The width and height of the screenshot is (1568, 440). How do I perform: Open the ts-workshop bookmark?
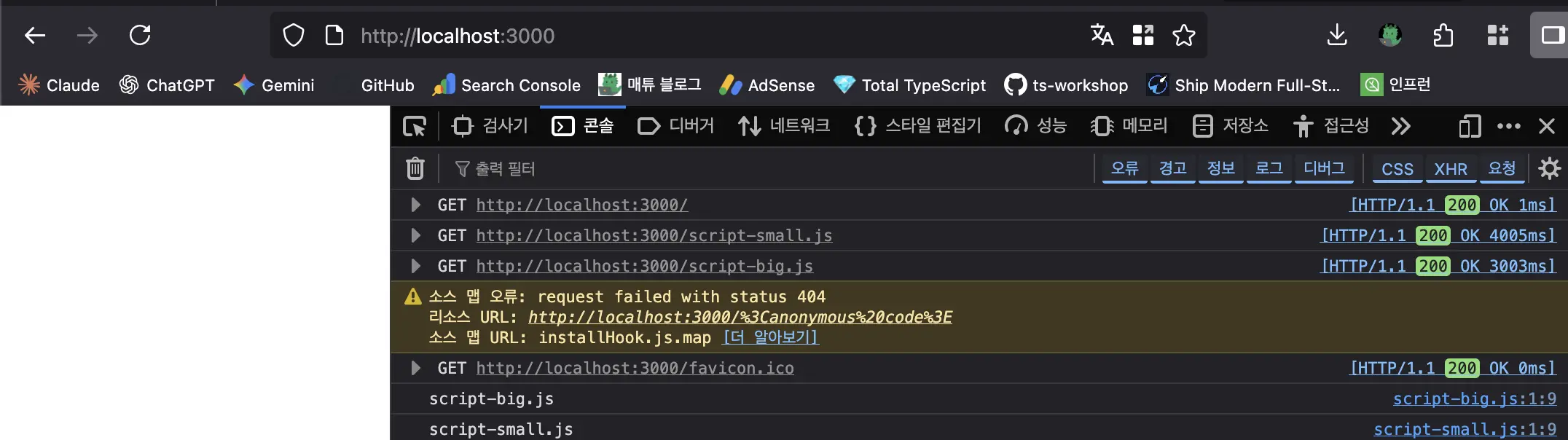[x=1066, y=85]
